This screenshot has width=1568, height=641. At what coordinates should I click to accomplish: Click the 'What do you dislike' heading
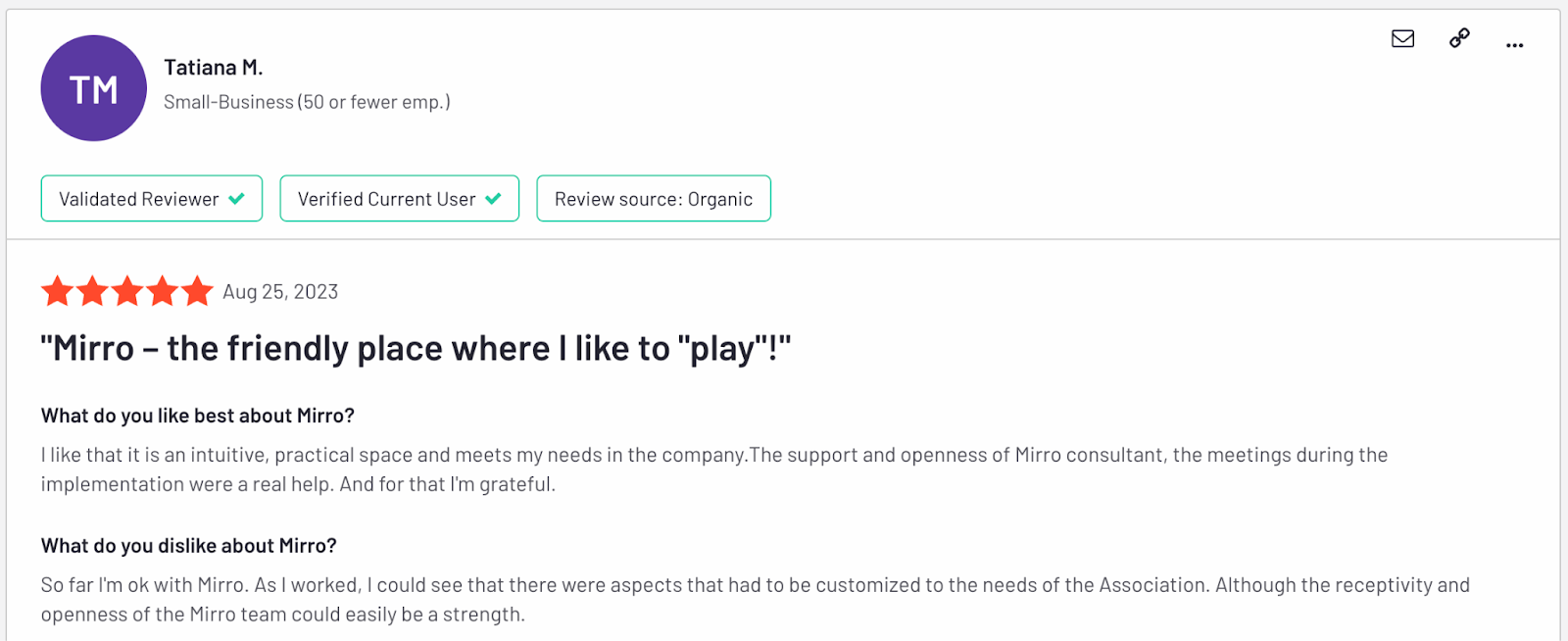(189, 546)
